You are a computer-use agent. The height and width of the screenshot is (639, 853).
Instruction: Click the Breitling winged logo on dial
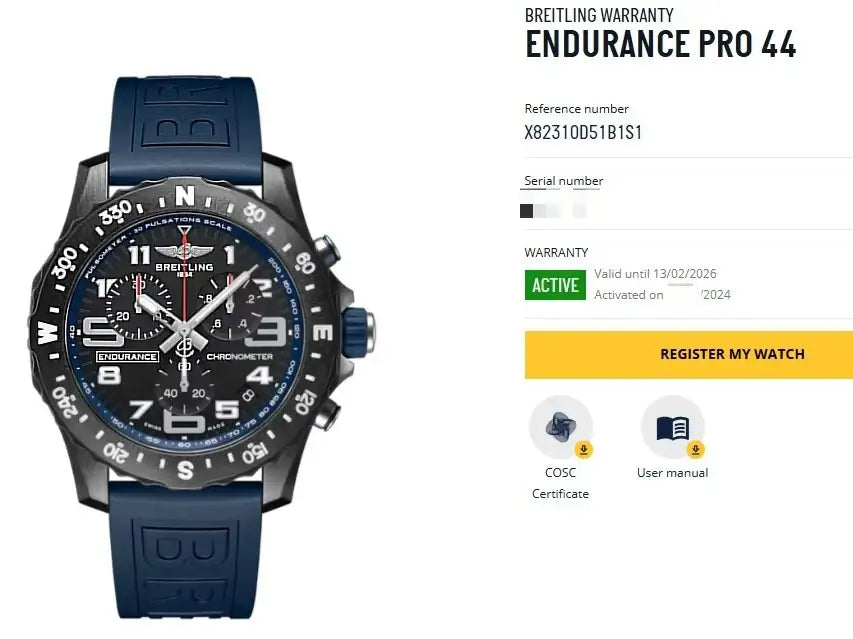click(184, 251)
